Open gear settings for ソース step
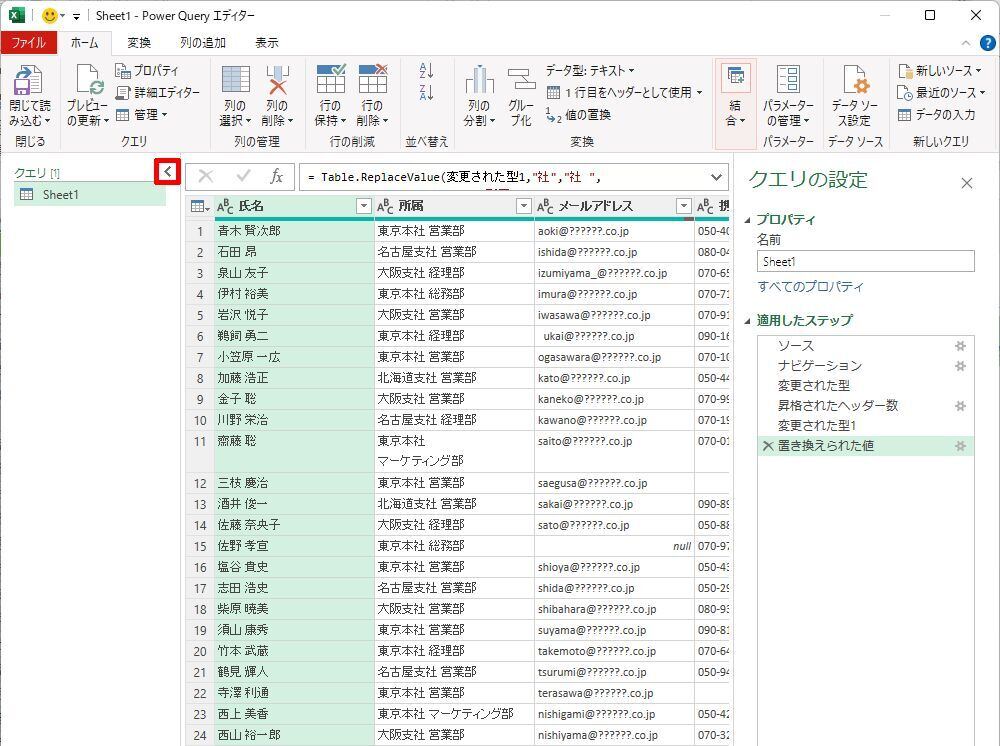Viewport: 1000px width, 746px height. tap(960, 346)
